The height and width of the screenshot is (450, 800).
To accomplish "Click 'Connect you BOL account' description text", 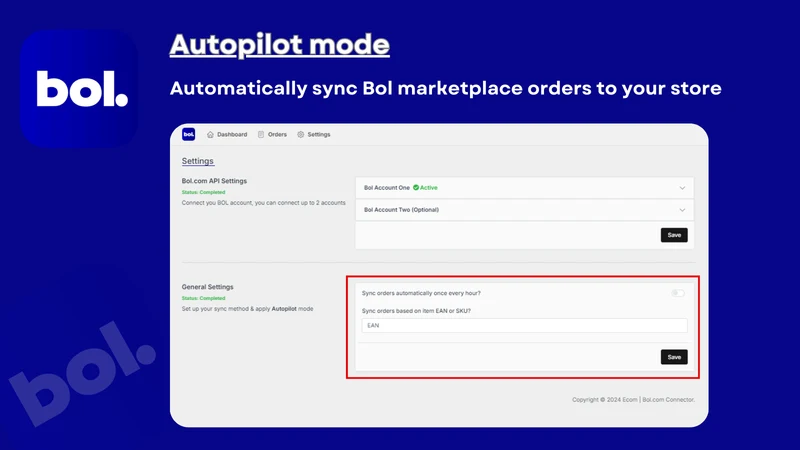I will (264, 203).
